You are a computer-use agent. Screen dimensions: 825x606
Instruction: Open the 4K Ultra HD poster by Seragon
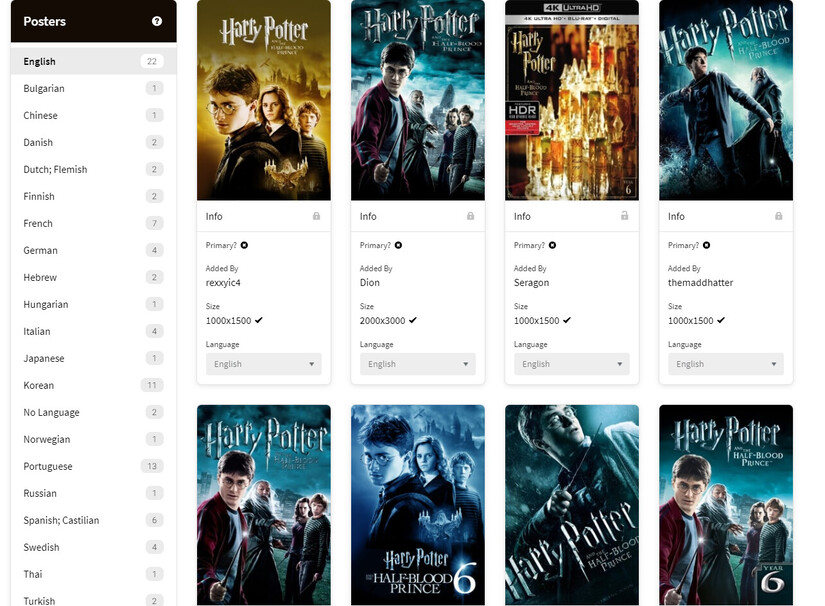tap(572, 100)
